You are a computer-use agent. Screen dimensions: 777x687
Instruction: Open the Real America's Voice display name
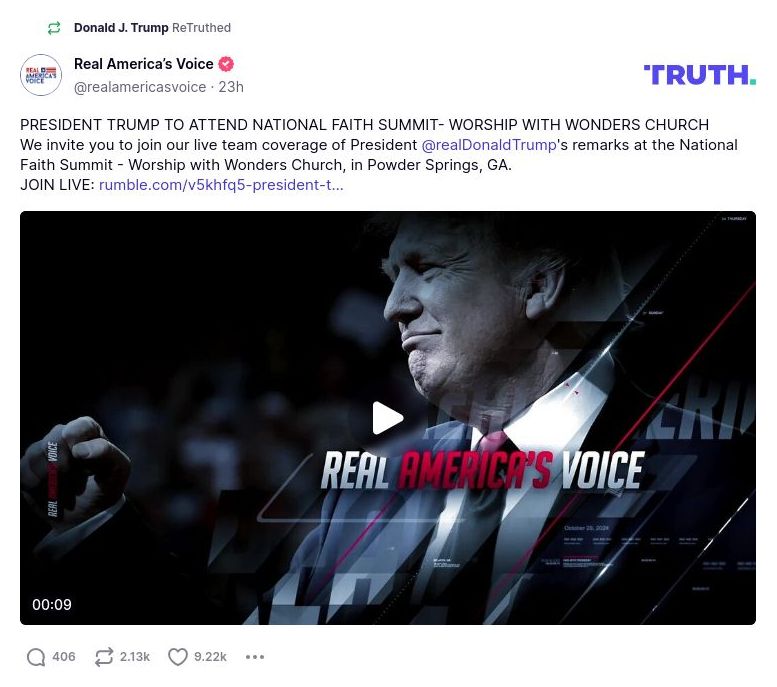click(x=143, y=64)
